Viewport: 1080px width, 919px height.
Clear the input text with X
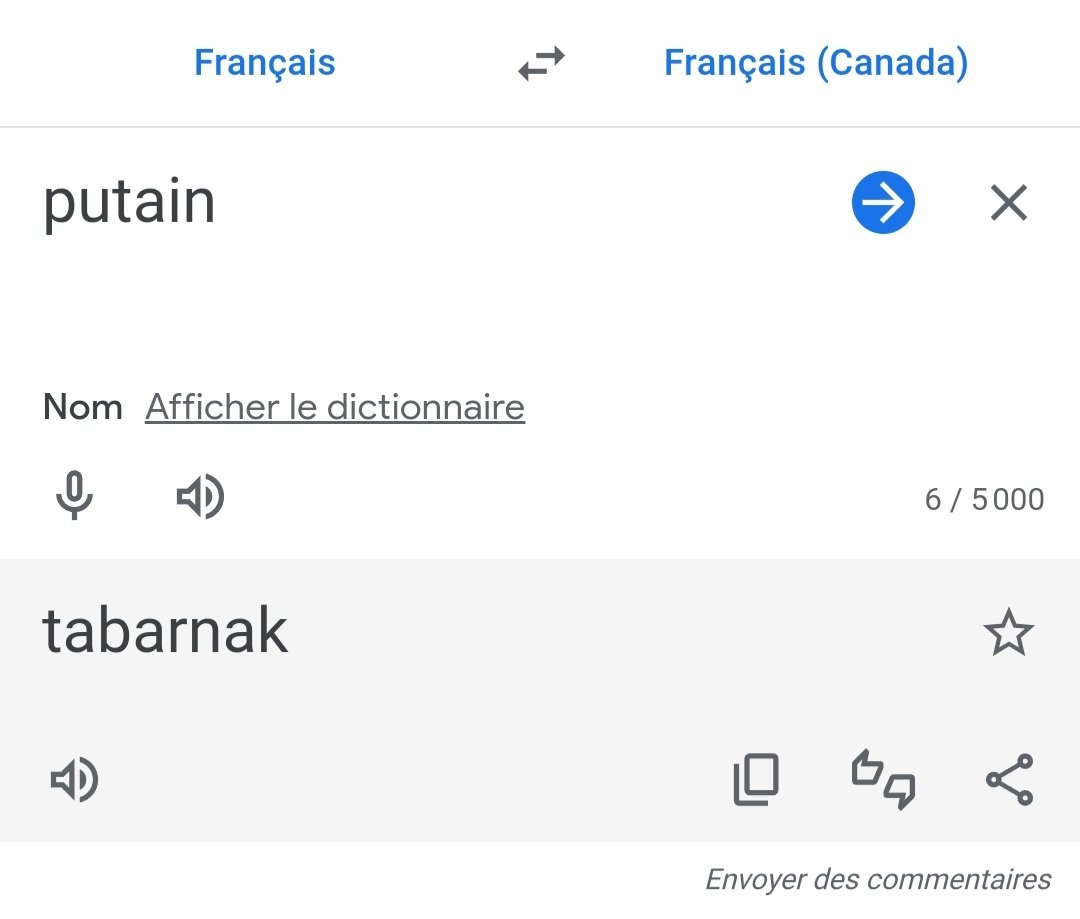pyautogui.click(x=1008, y=203)
